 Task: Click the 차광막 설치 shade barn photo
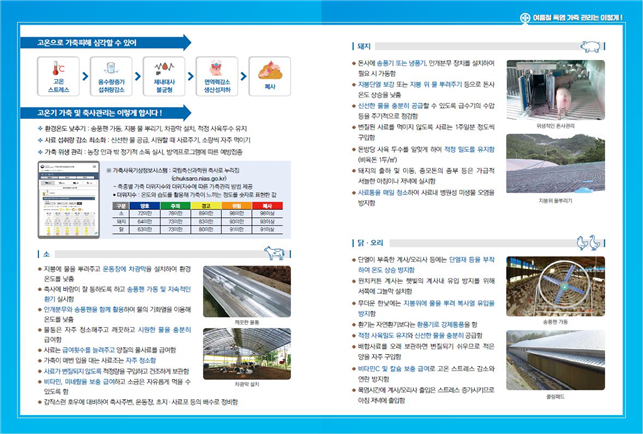(x=247, y=354)
